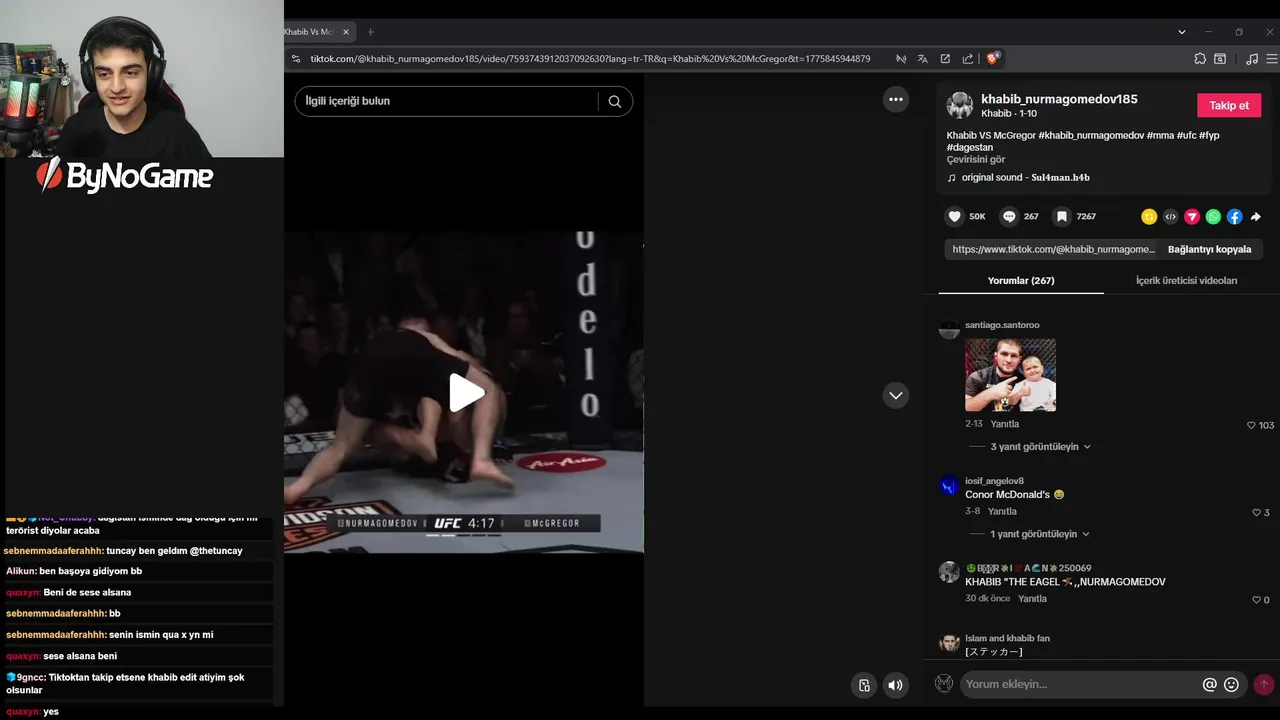Open Islam and khabib fan username

pos(1007,638)
